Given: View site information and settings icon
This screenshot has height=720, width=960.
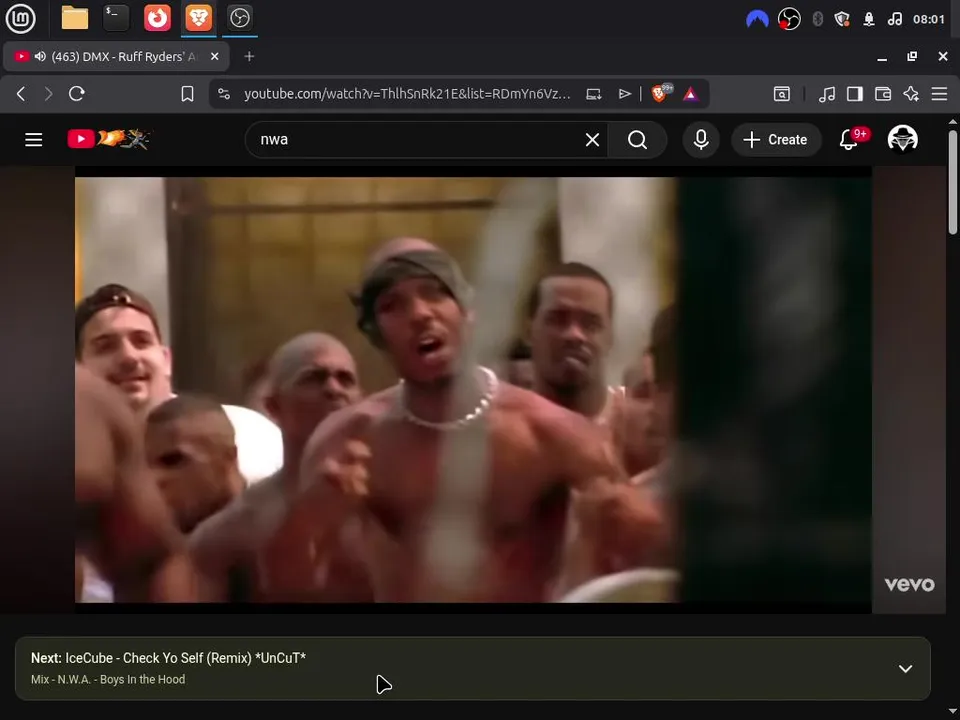Looking at the screenshot, I should pyautogui.click(x=224, y=94).
